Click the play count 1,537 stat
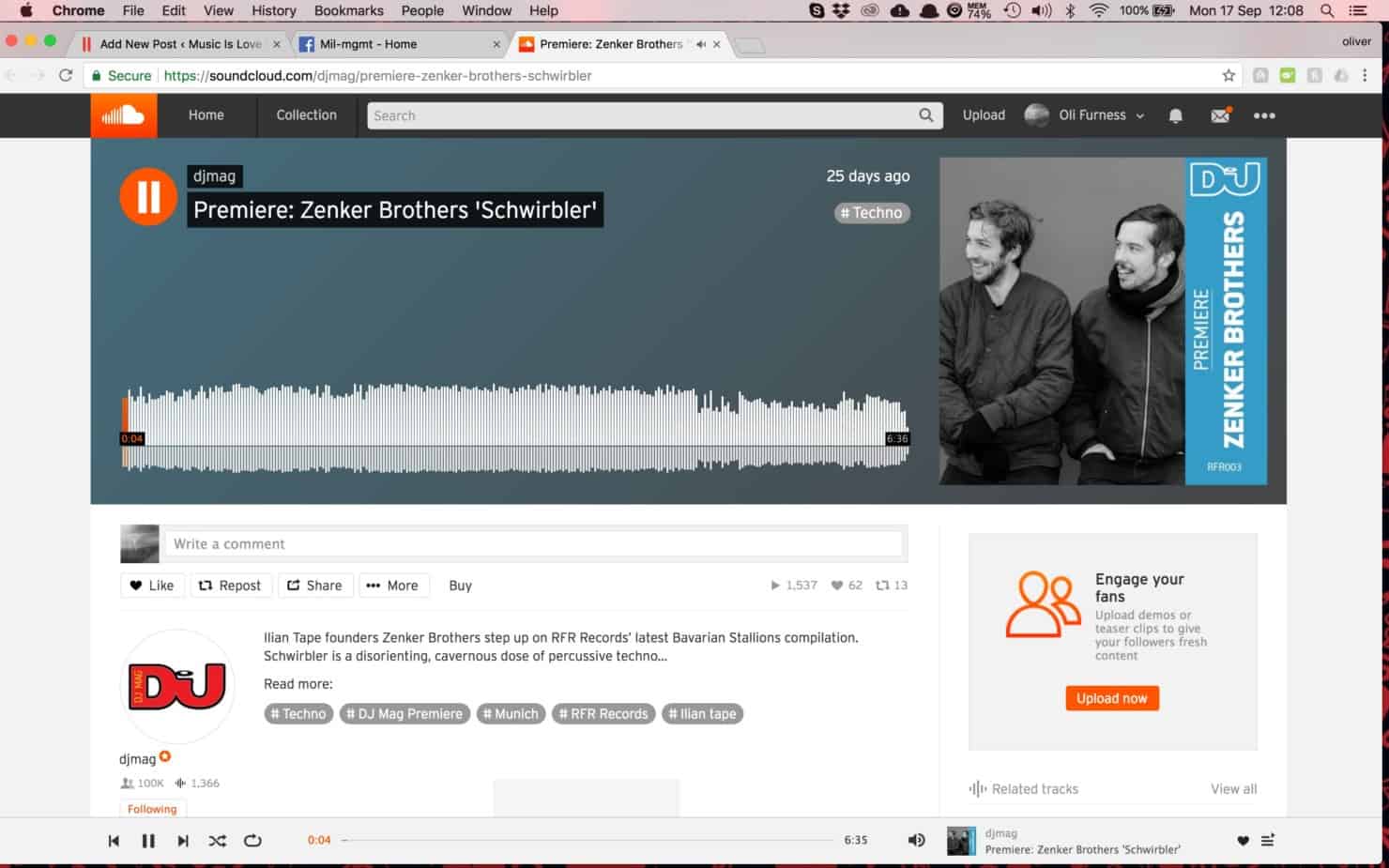The width and height of the screenshot is (1389, 868). [793, 585]
